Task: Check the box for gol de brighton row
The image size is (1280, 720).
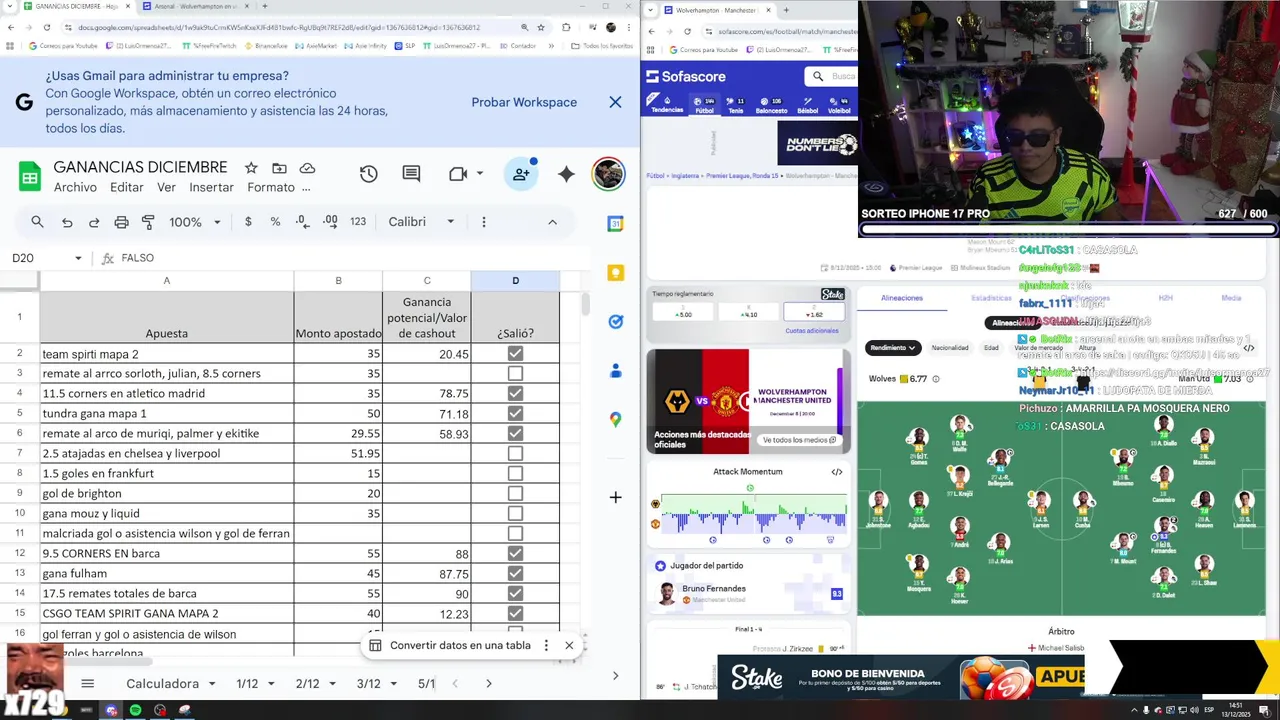Action: point(515,493)
